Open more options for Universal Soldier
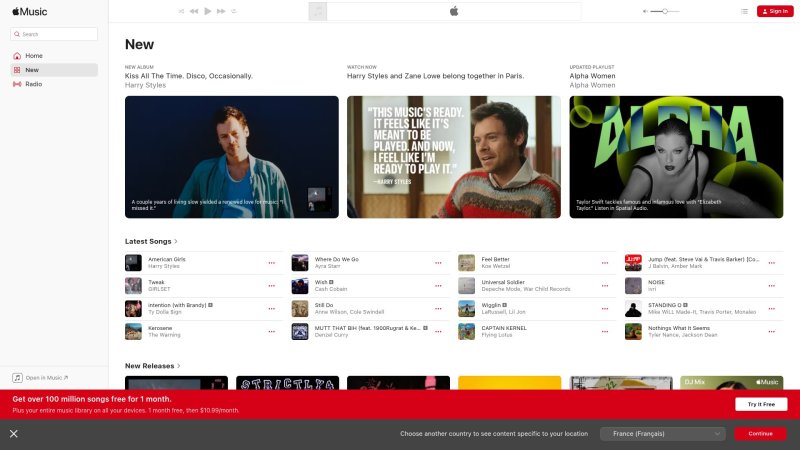This screenshot has width=800, height=450. coord(605,286)
